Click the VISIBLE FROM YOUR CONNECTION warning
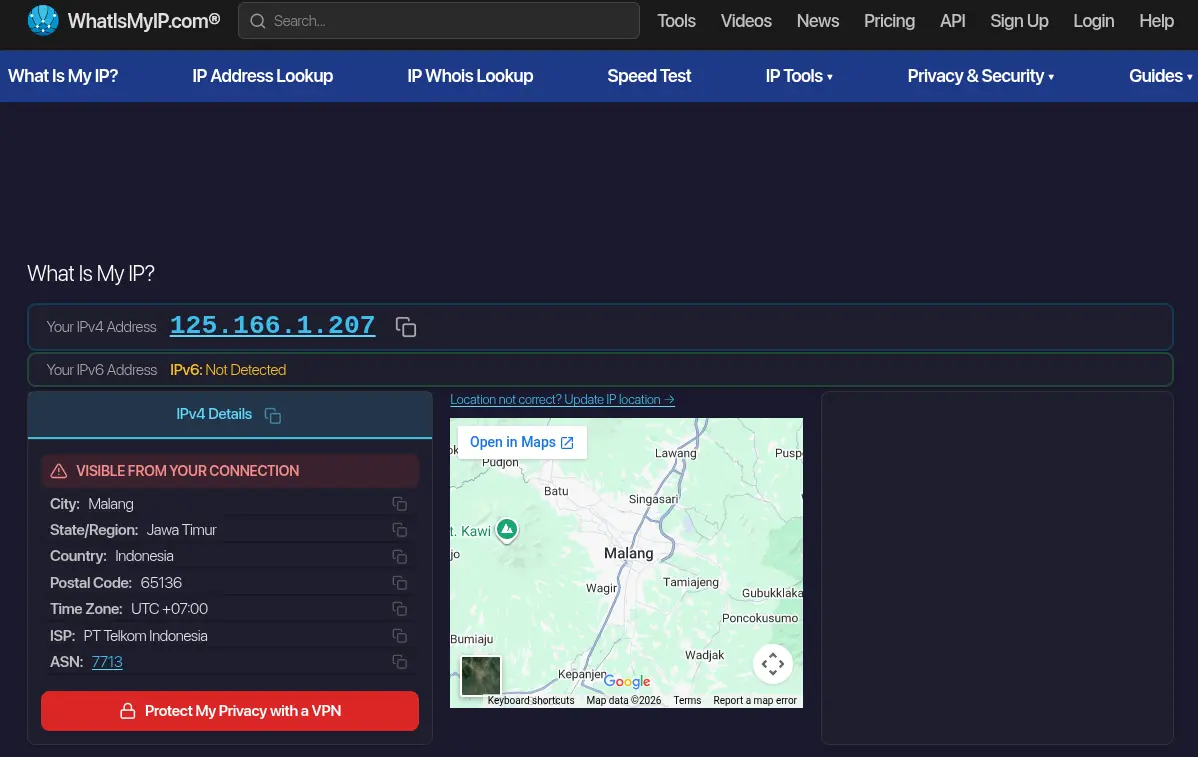 230,471
